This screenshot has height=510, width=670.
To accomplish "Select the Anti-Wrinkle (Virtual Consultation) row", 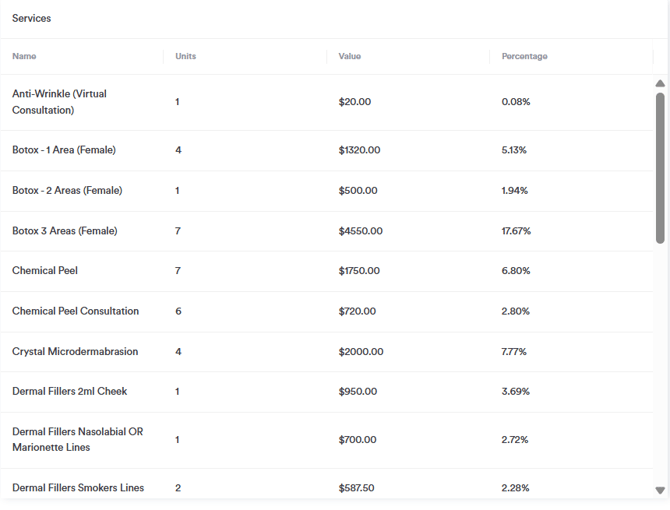I will point(59,102).
